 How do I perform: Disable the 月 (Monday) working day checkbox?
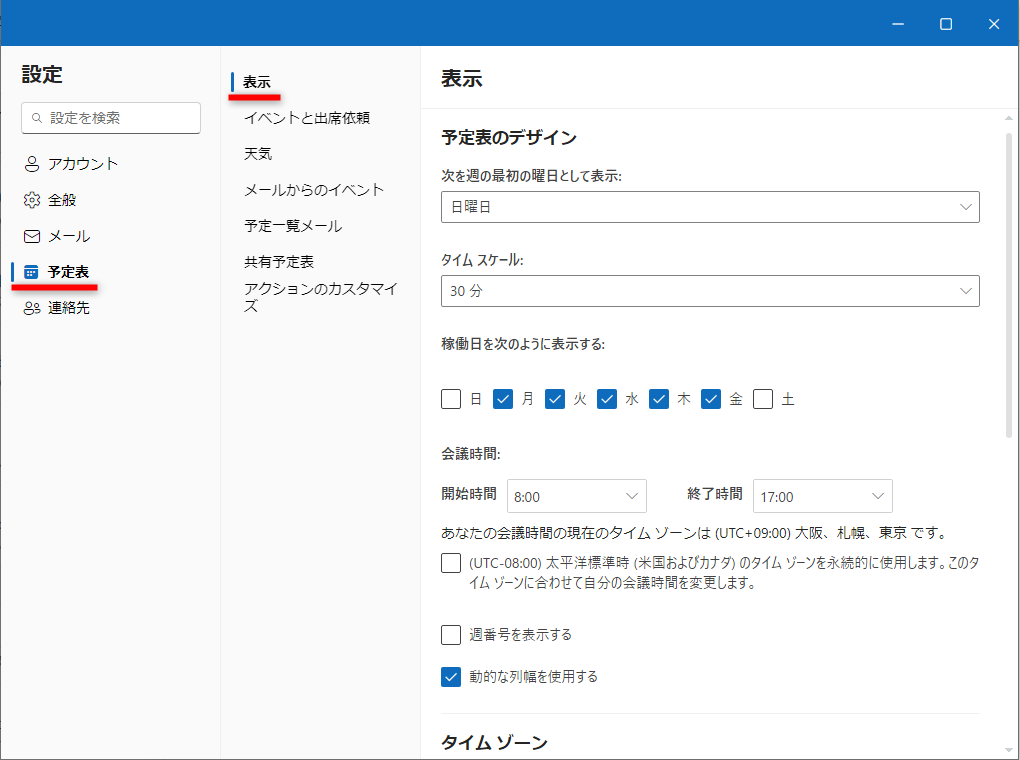[503, 398]
